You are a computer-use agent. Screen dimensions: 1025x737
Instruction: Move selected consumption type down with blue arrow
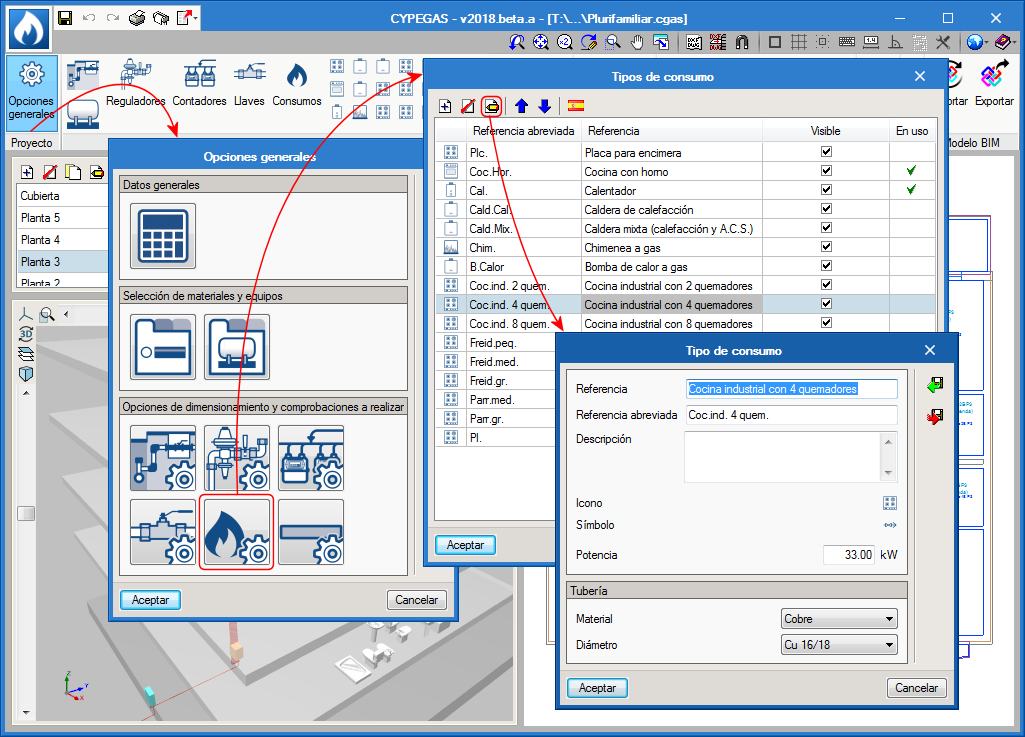point(545,106)
